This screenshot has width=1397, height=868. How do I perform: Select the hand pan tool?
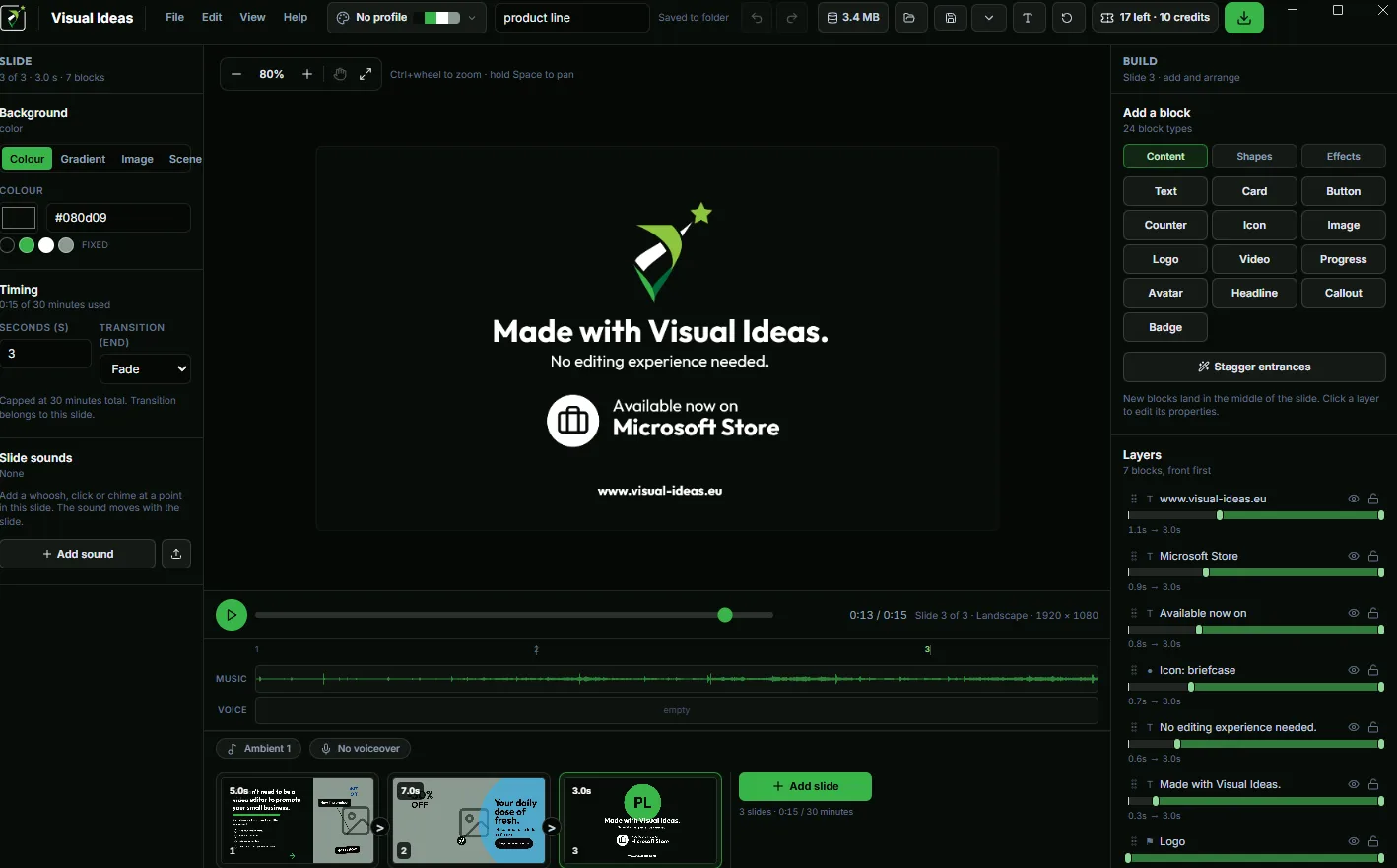[340, 74]
